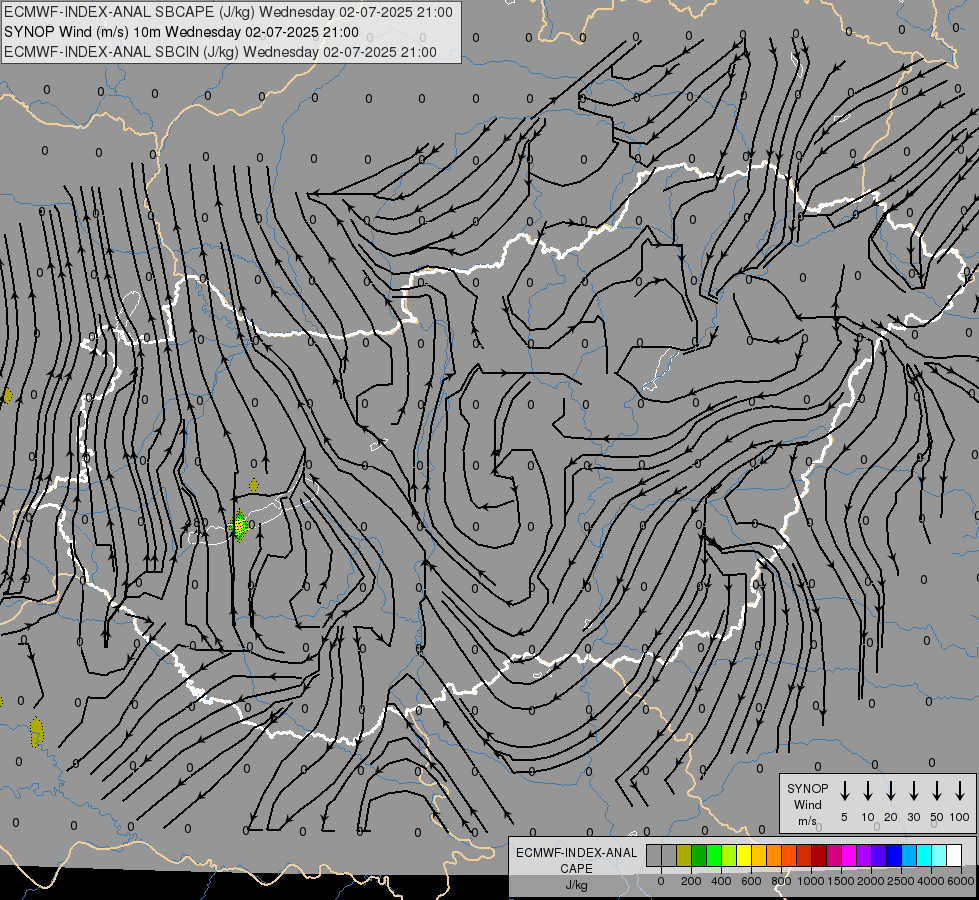The image size is (979, 900).
Task: Click the CAPE word in legend
Action: coord(576,869)
